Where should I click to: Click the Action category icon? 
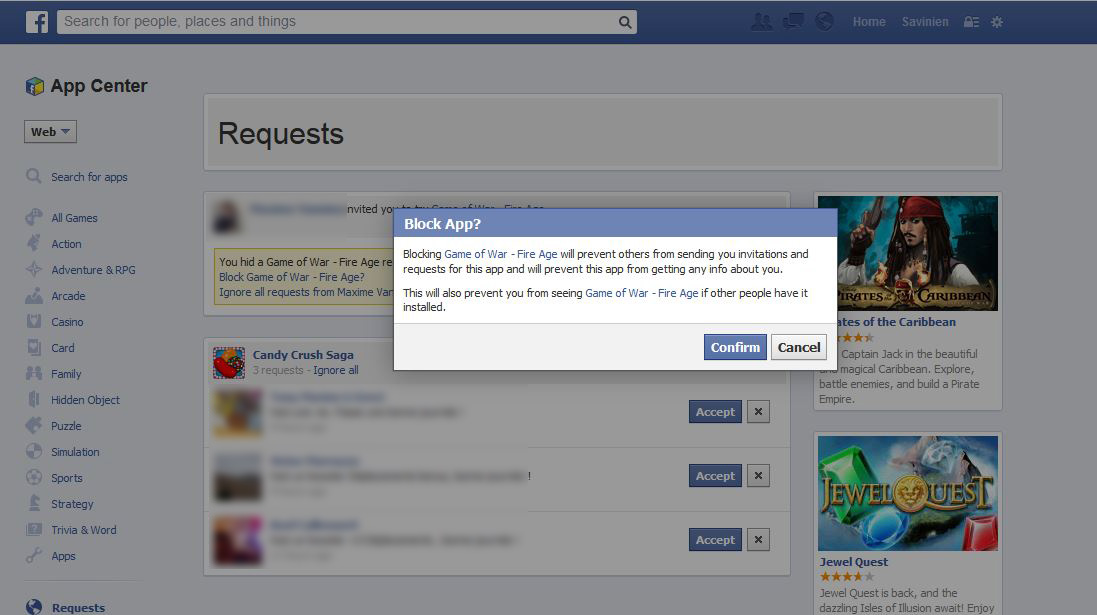click(x=34, y=243)
